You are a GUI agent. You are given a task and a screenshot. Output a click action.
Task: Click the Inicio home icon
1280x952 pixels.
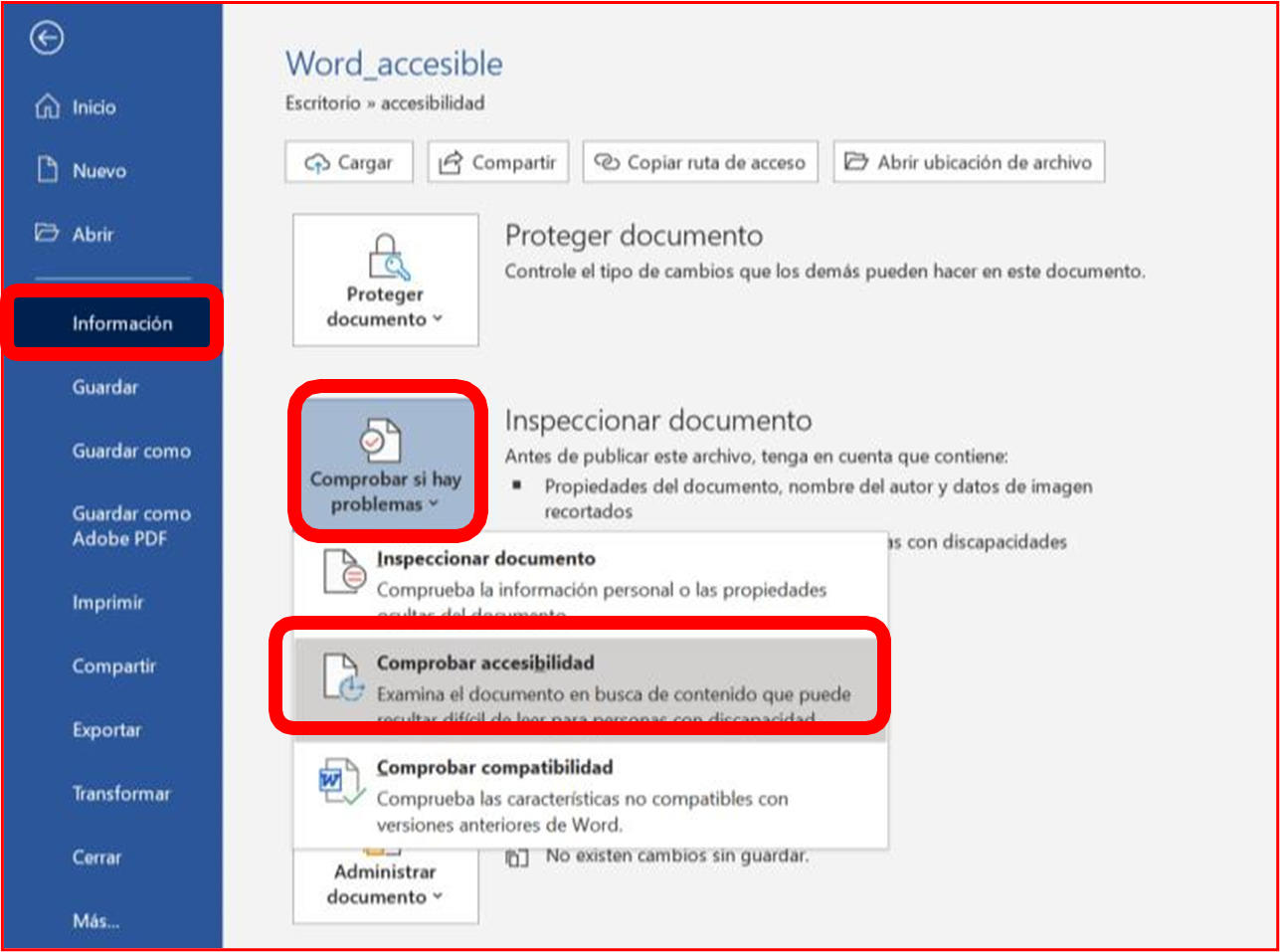[48, 106]
